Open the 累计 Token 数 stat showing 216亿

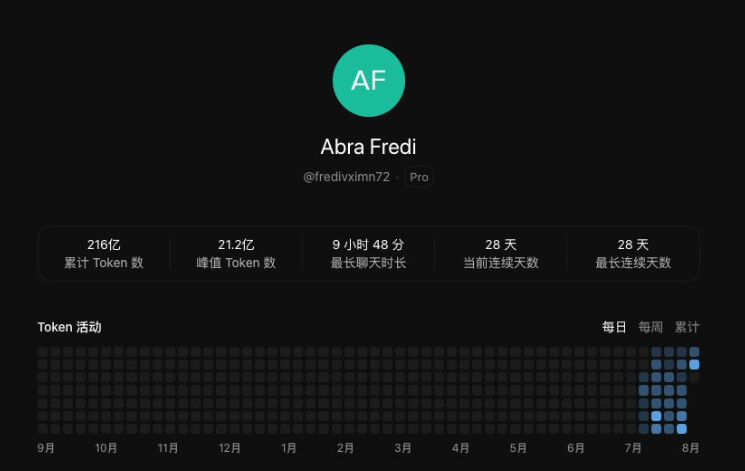[x=104, y=253]
